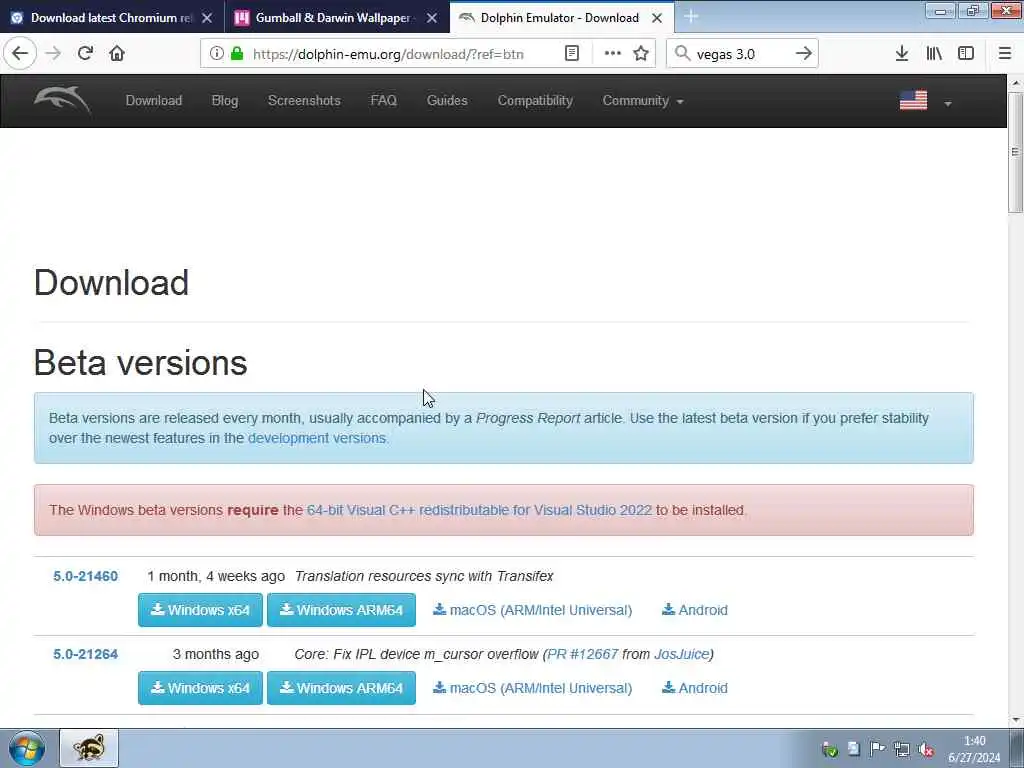Close the Dolphin Emulator tab
This screenshot has width=1024, height=768.
pyautogui.click(x=657, y=18)
